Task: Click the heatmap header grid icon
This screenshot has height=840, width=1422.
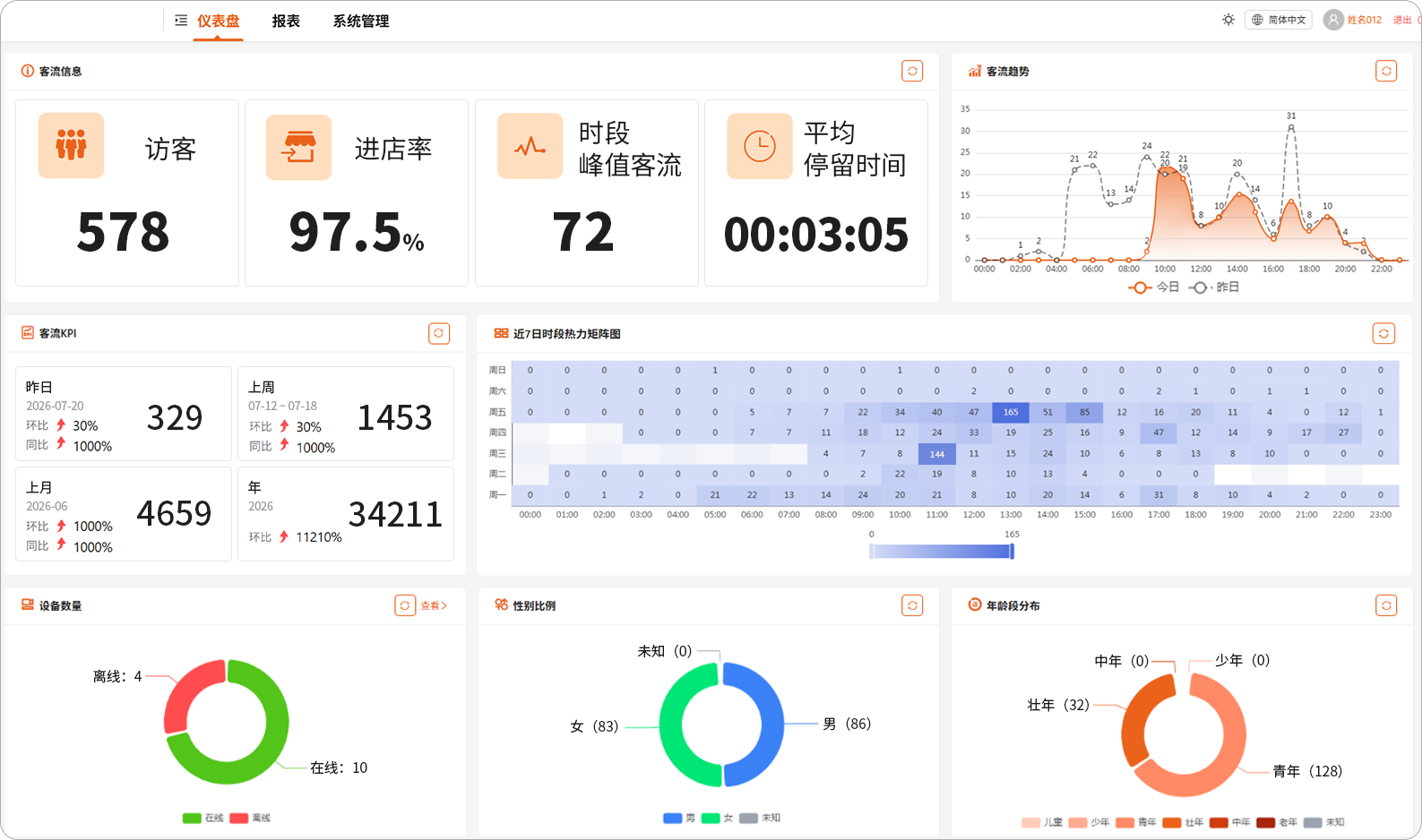Action: tap(501, 333)
